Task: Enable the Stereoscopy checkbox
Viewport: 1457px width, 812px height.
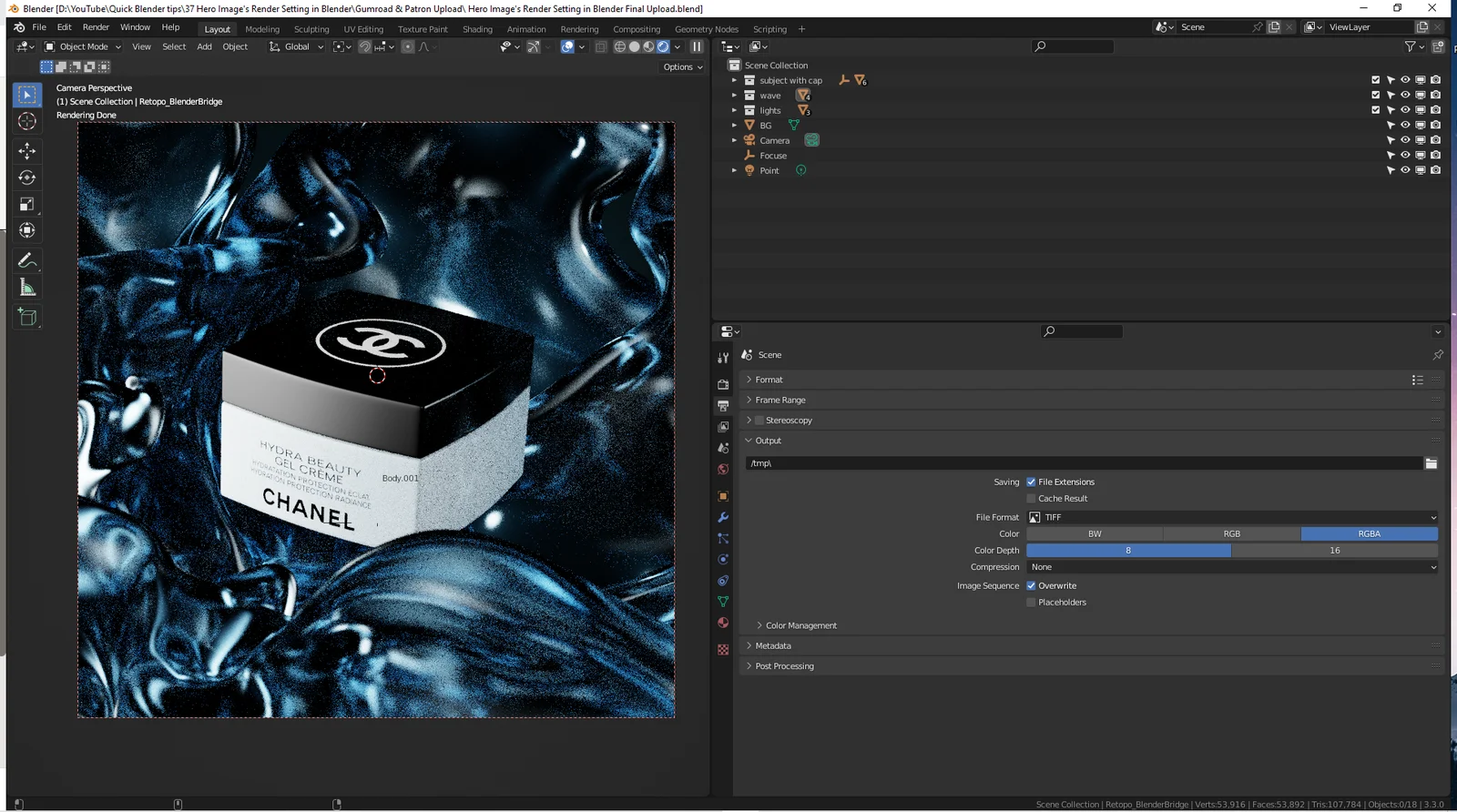Action: [759, 421]
